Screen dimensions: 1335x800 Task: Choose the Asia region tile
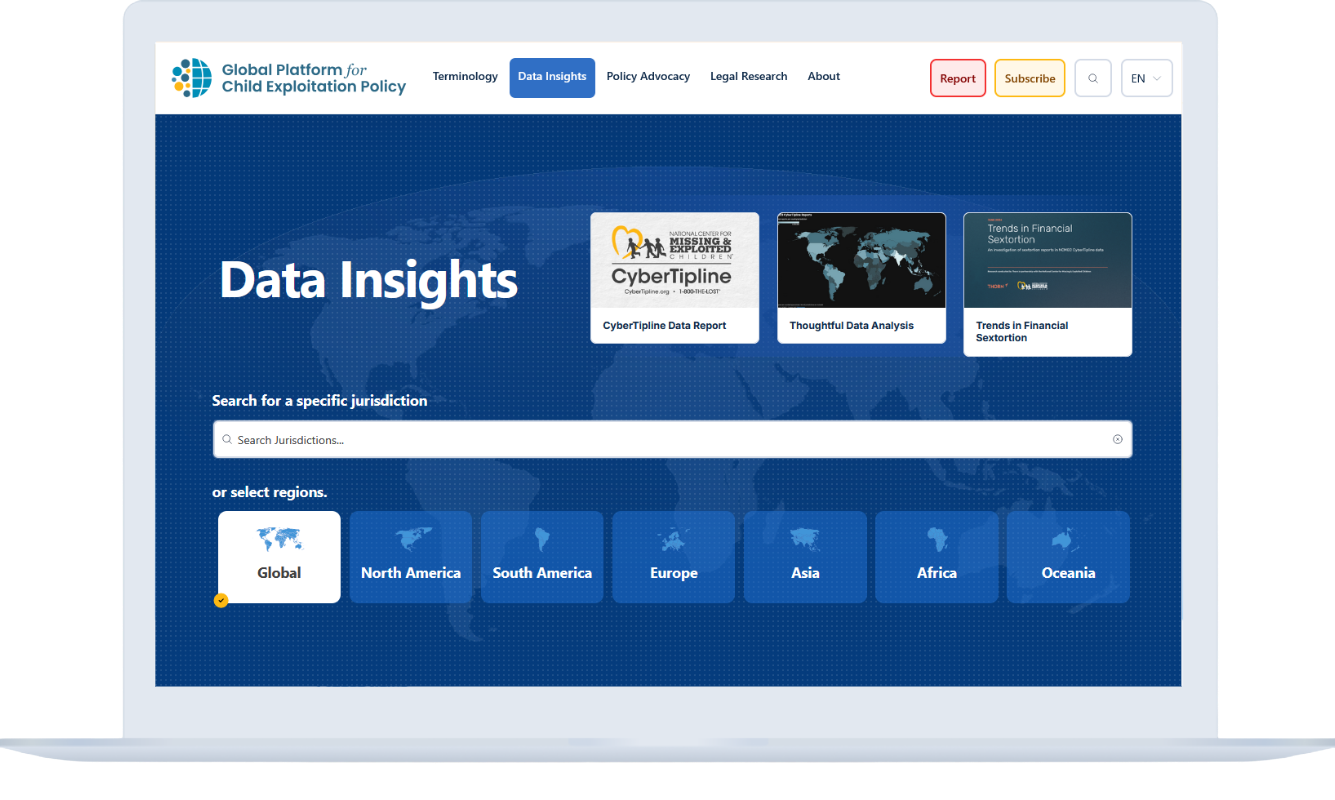click(805, 557)
